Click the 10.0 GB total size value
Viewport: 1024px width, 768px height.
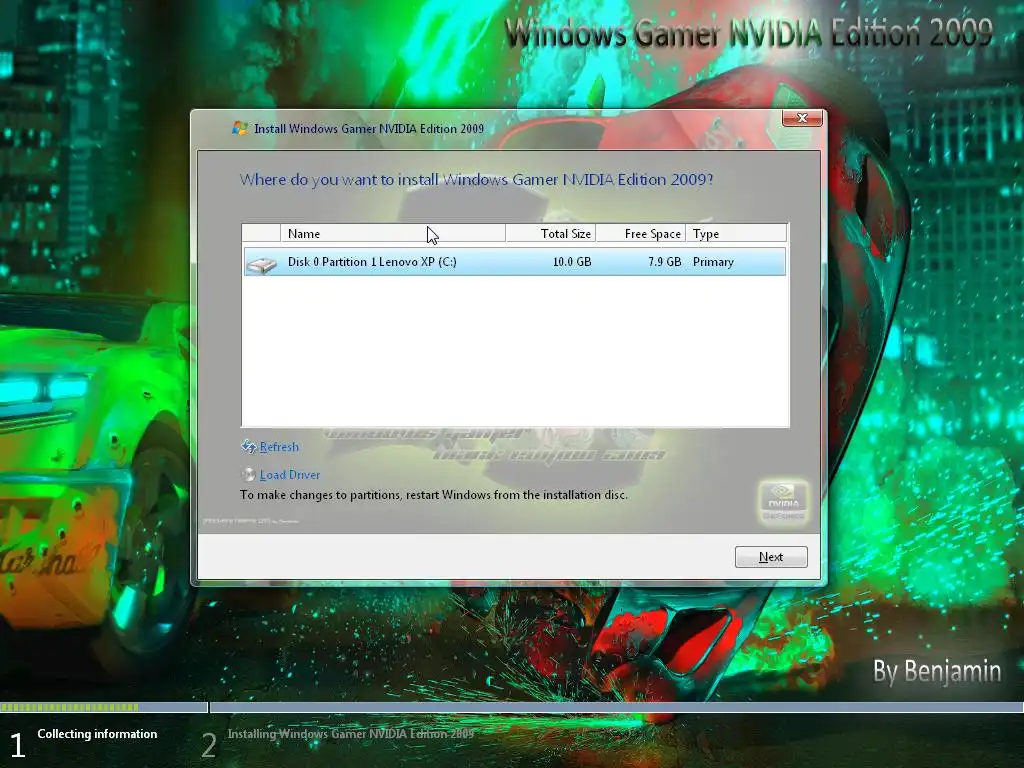coord(572,262)
